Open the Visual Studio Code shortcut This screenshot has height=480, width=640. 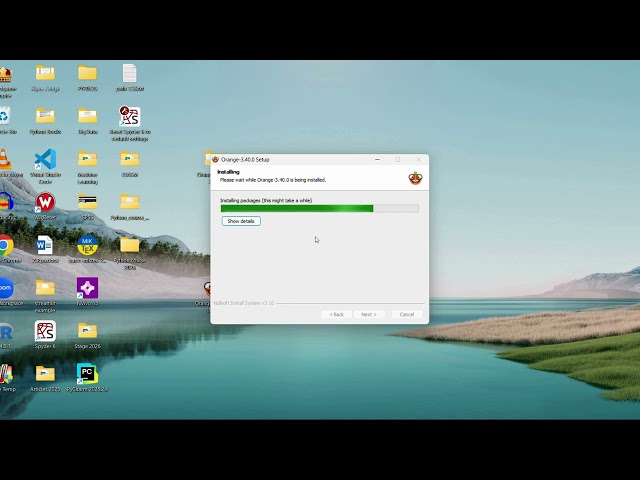click(x=45, y=160)
